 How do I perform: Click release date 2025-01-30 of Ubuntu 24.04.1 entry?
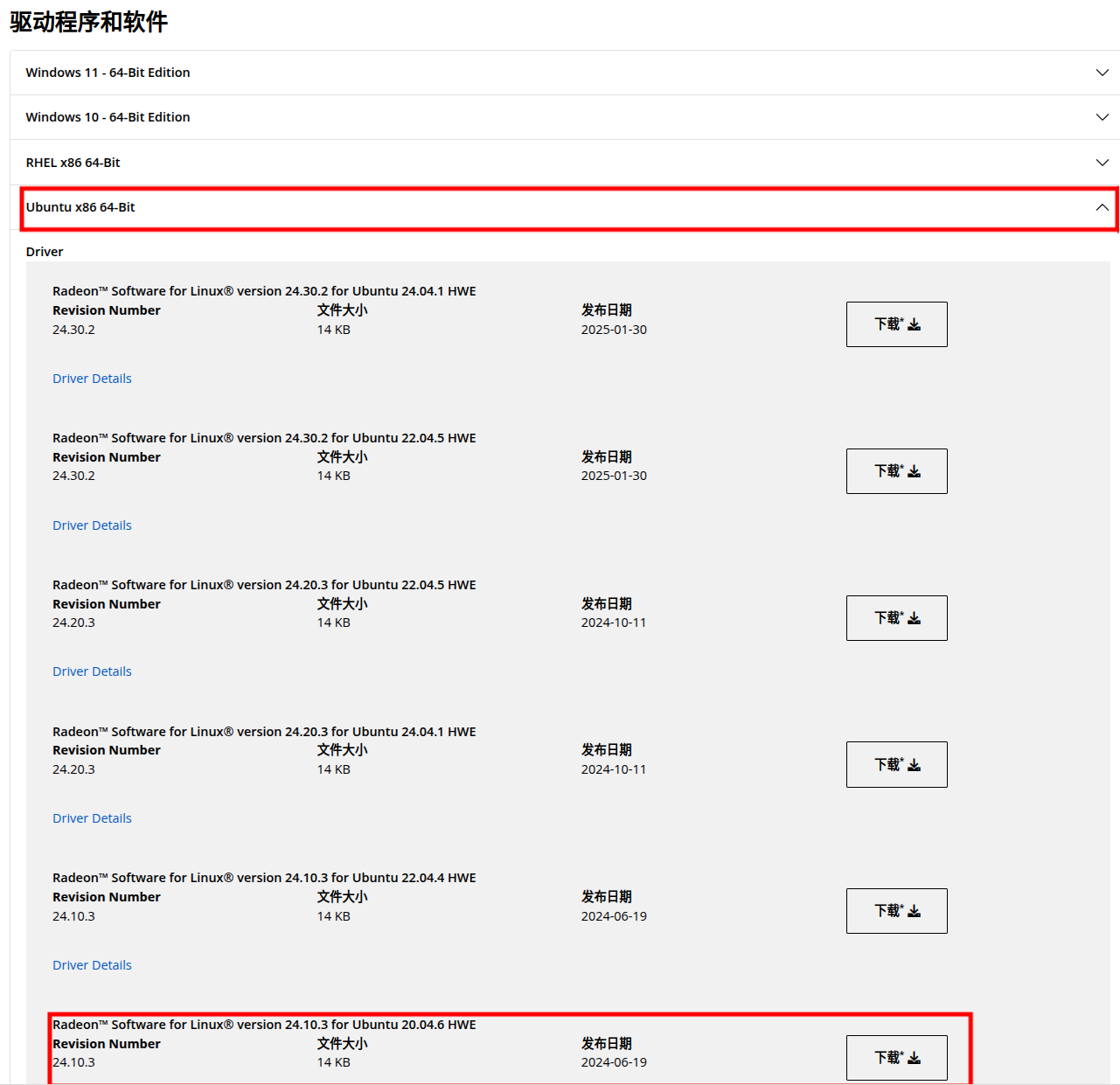614,330
